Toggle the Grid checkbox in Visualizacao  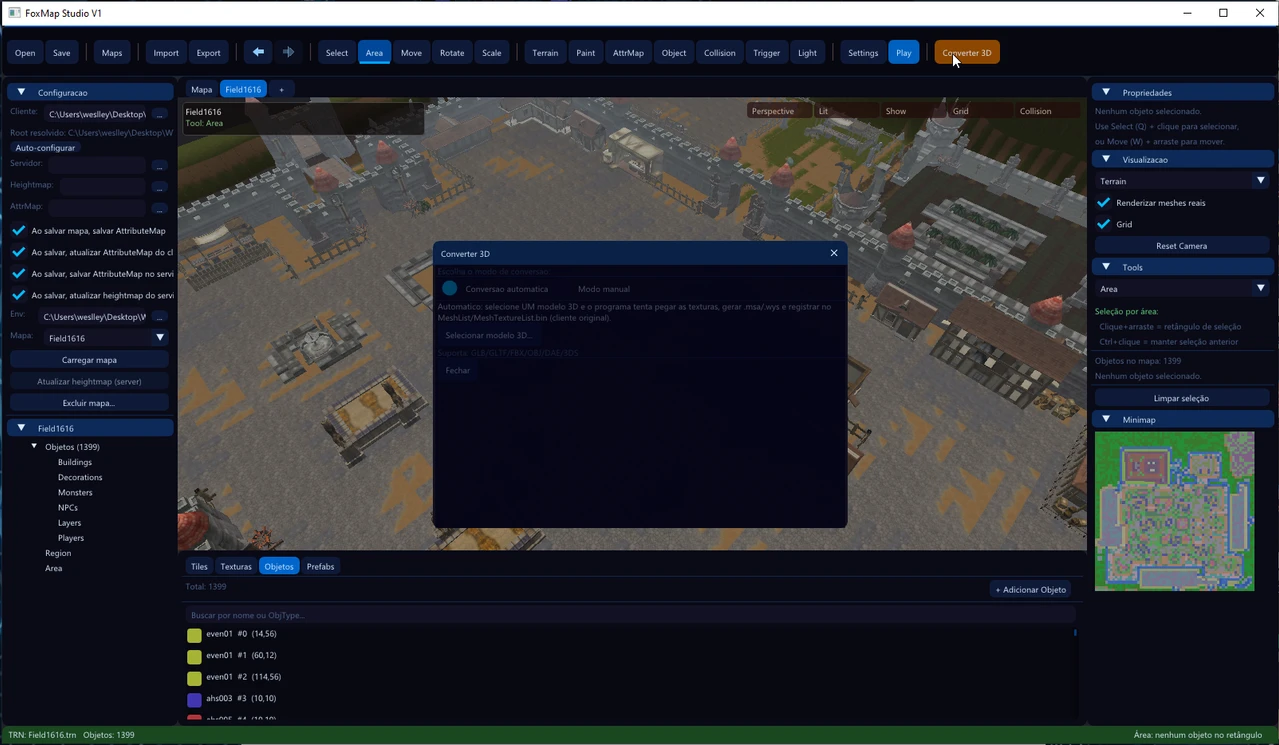click(x=1104, y=224)
